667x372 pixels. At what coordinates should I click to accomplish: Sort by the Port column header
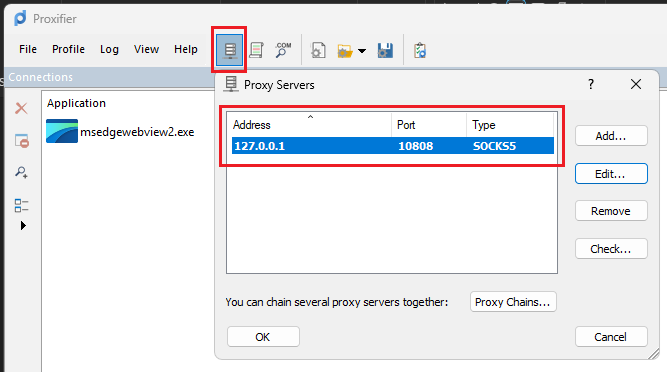tap(429, 125)
